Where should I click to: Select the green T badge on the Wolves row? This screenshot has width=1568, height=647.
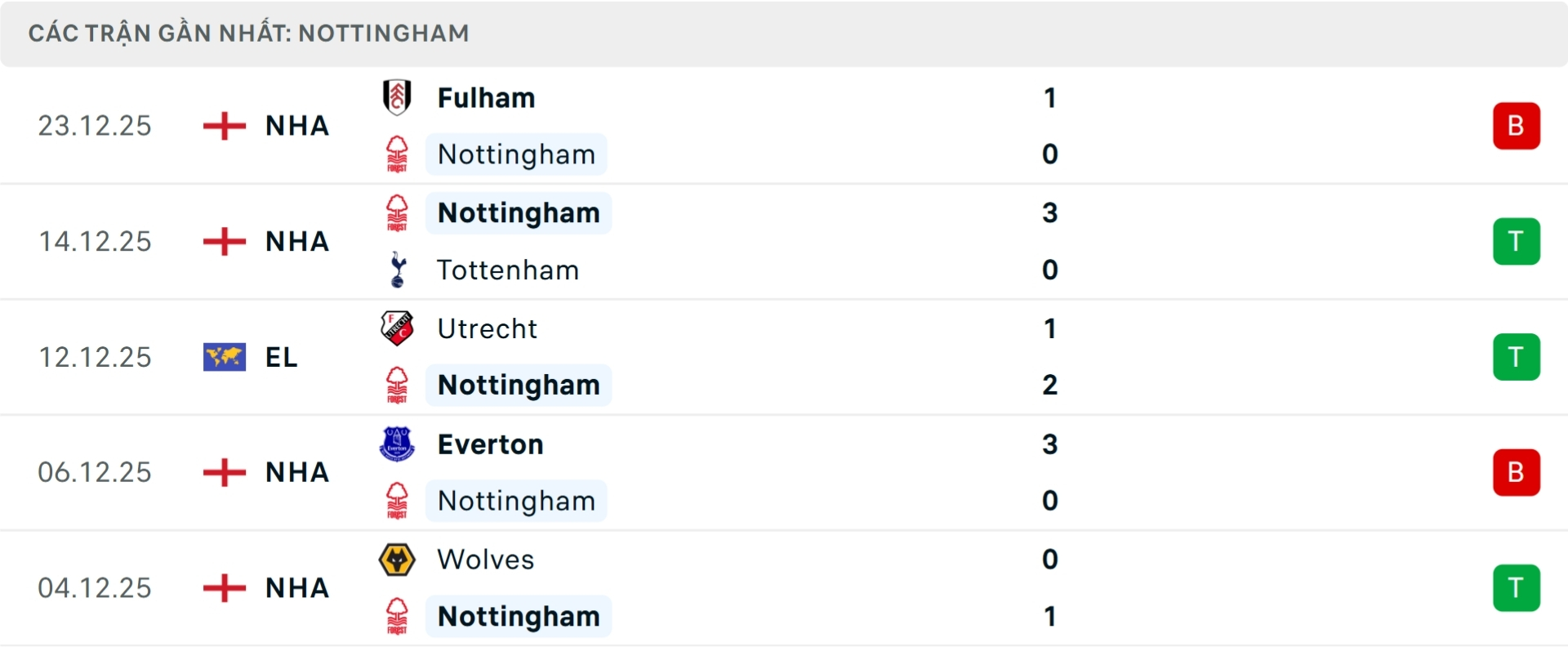coord(1517,587)
